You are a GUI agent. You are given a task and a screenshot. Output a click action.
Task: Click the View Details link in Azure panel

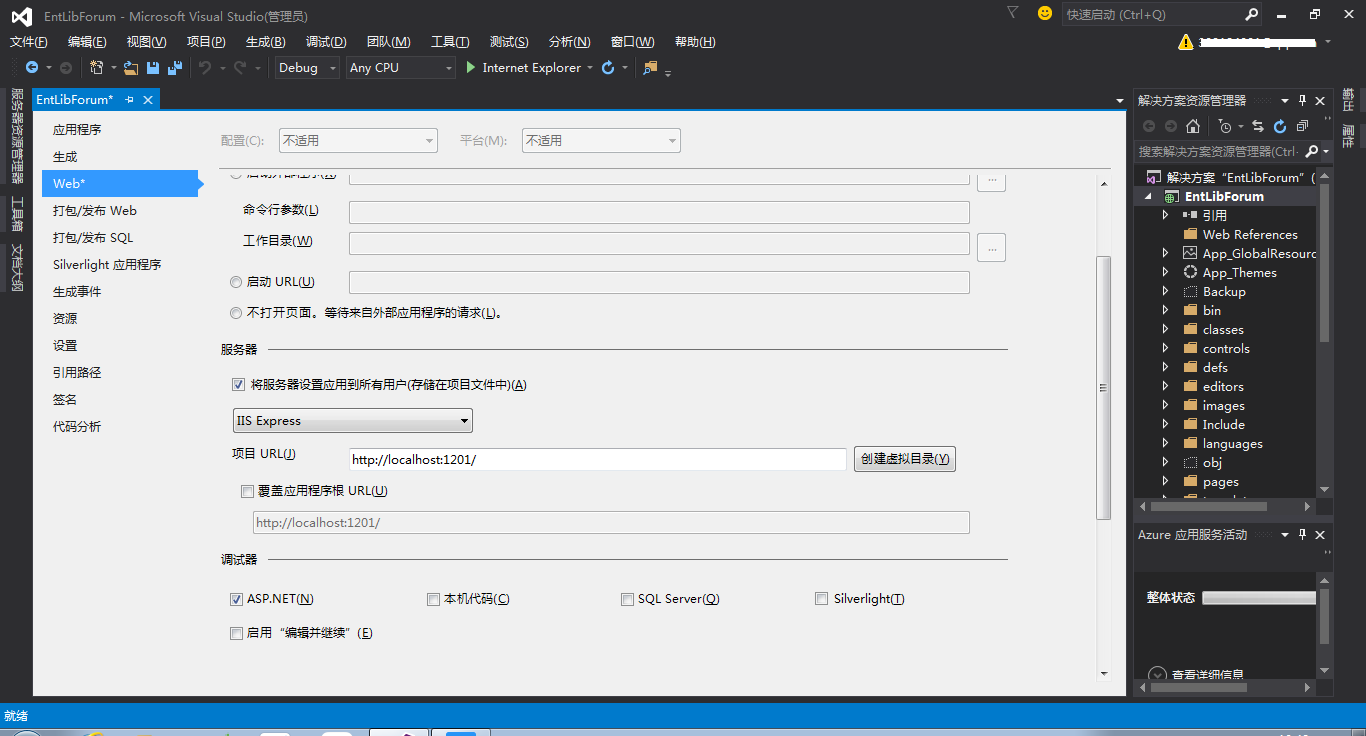1208,676
